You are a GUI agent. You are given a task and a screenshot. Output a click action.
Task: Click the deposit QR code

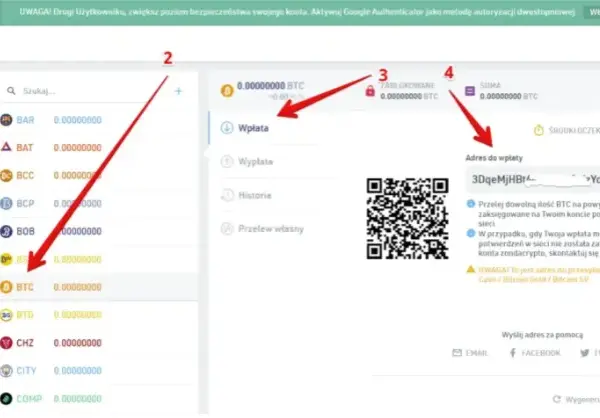408,219
